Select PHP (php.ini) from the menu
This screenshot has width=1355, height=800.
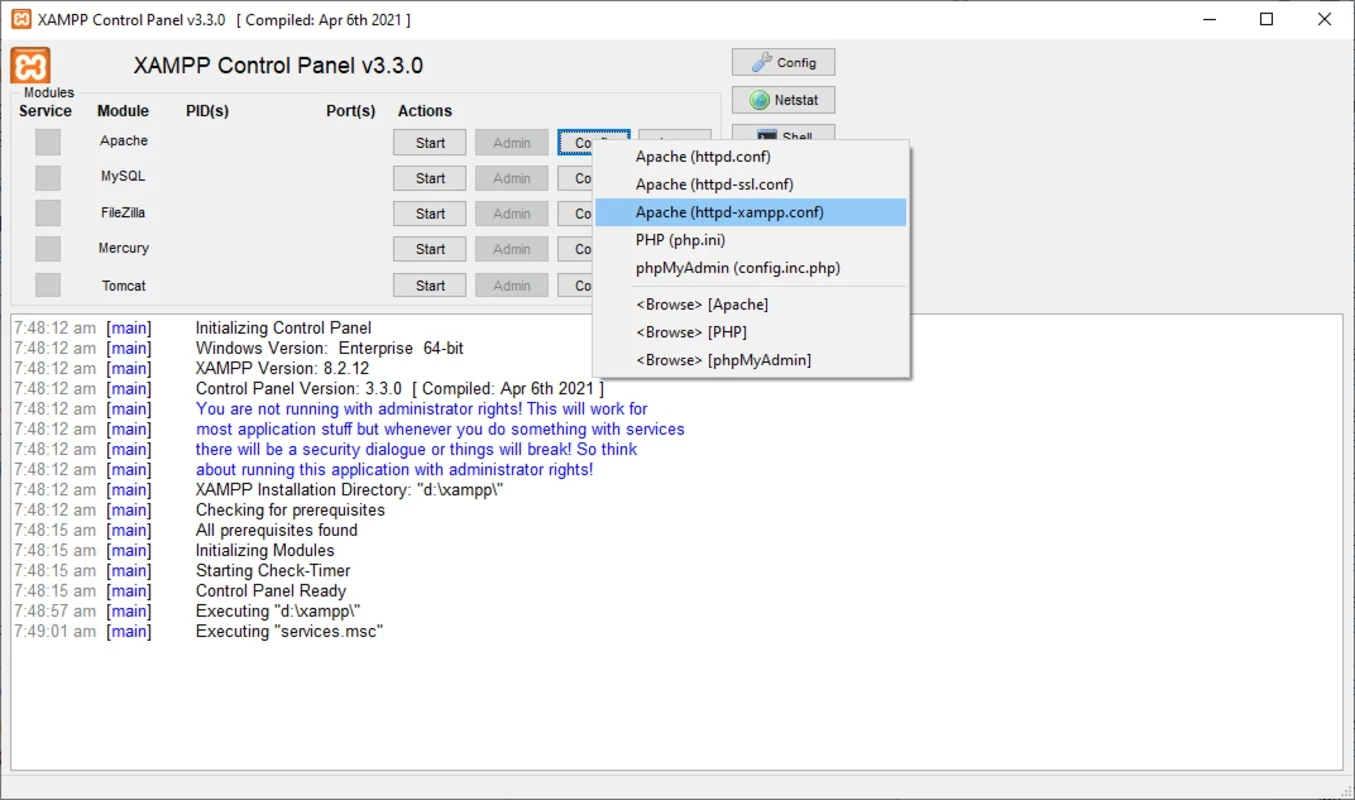(680, 240)
